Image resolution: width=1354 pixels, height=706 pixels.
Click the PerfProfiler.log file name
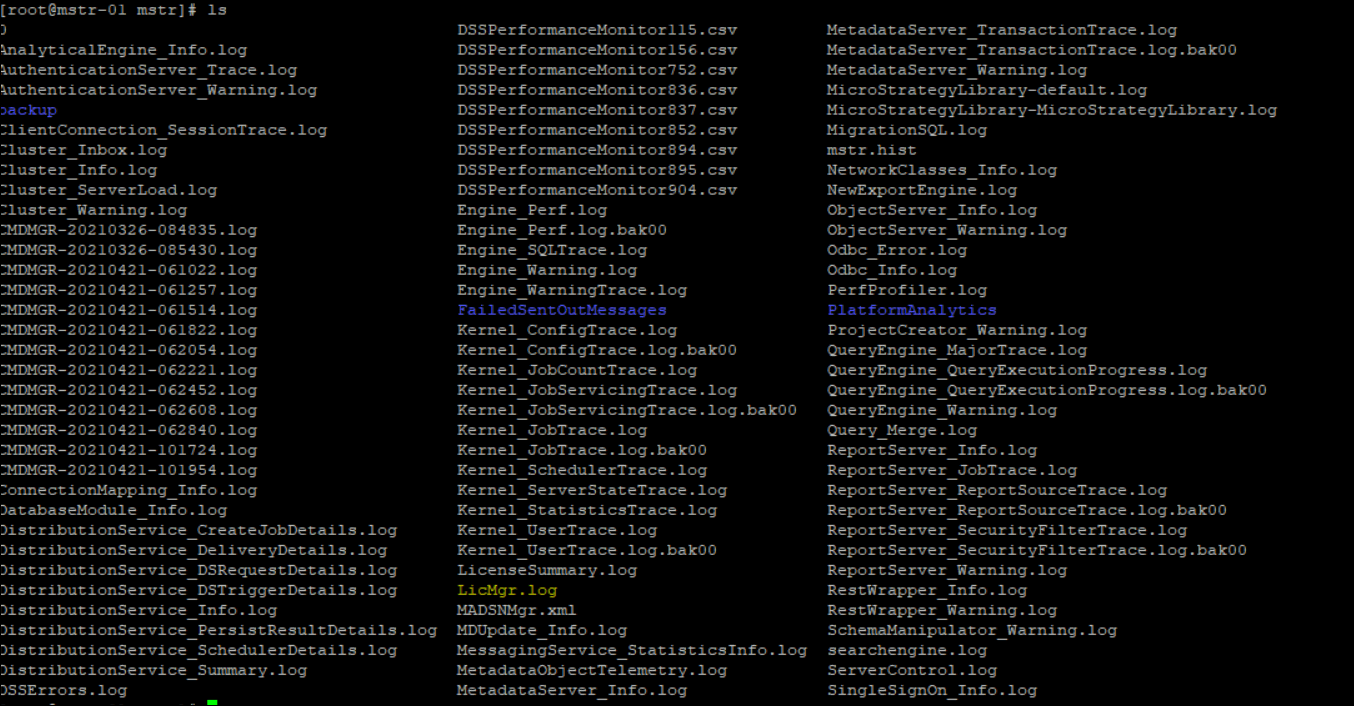click(906, 290)
